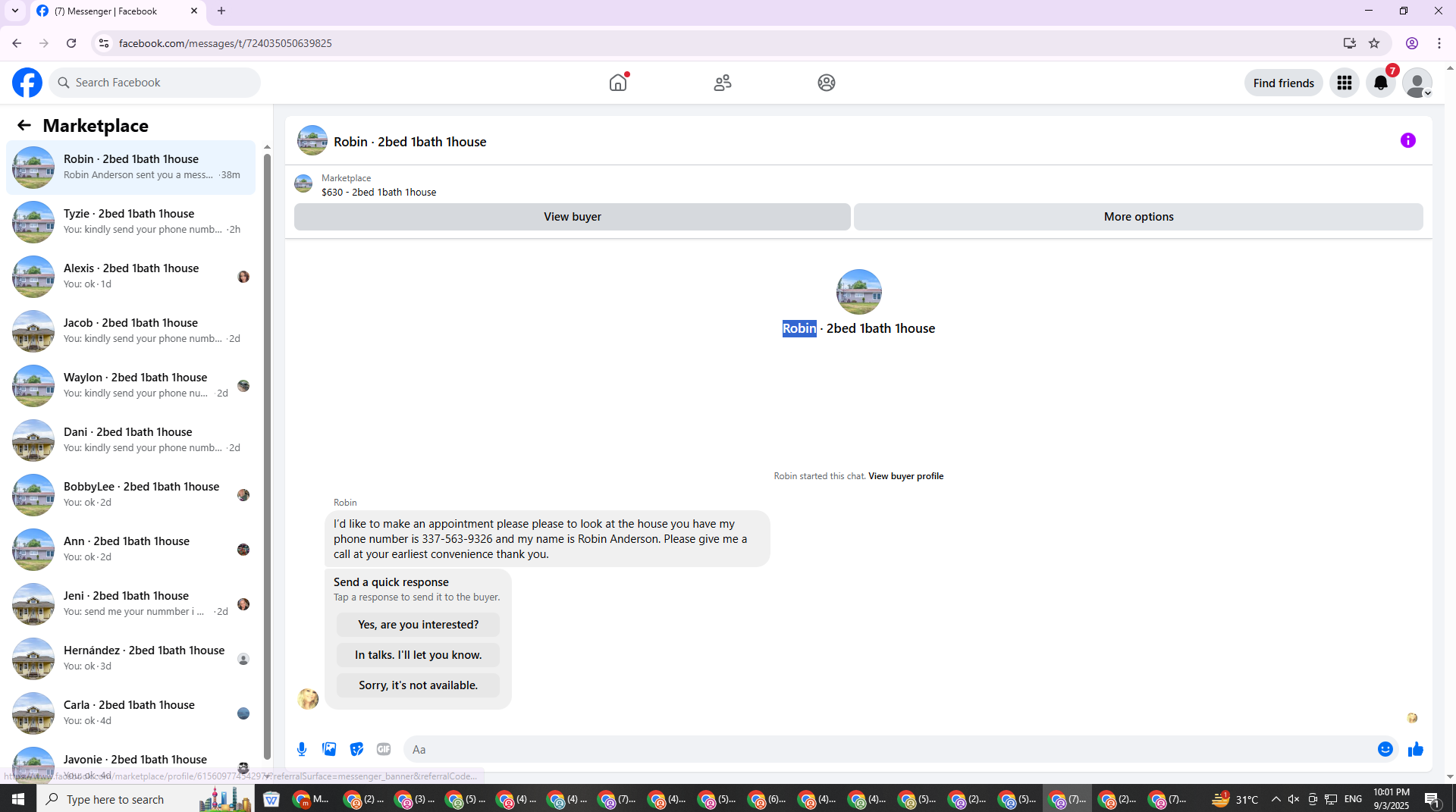
Task: Click the browser address bar URL
Action: 225,43
